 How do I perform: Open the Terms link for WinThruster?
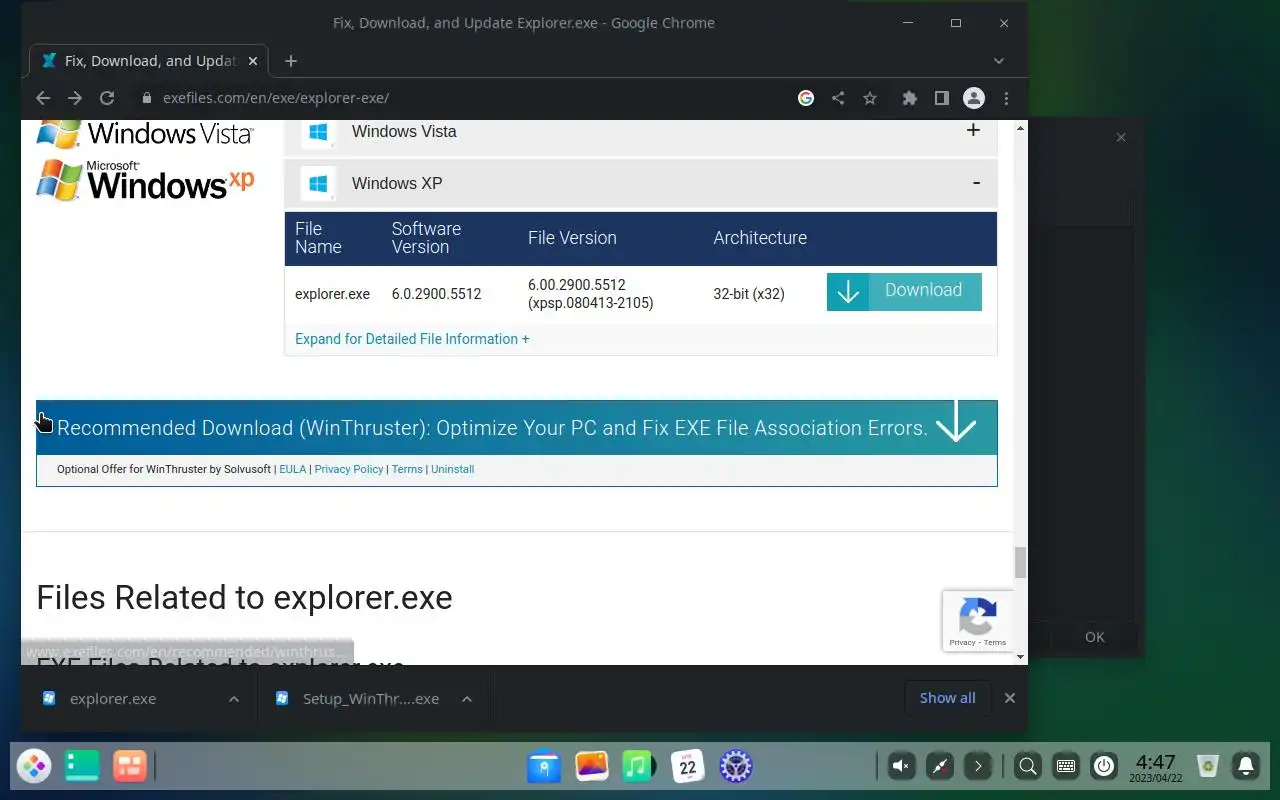pyautogui.click(x=407, y=469)
